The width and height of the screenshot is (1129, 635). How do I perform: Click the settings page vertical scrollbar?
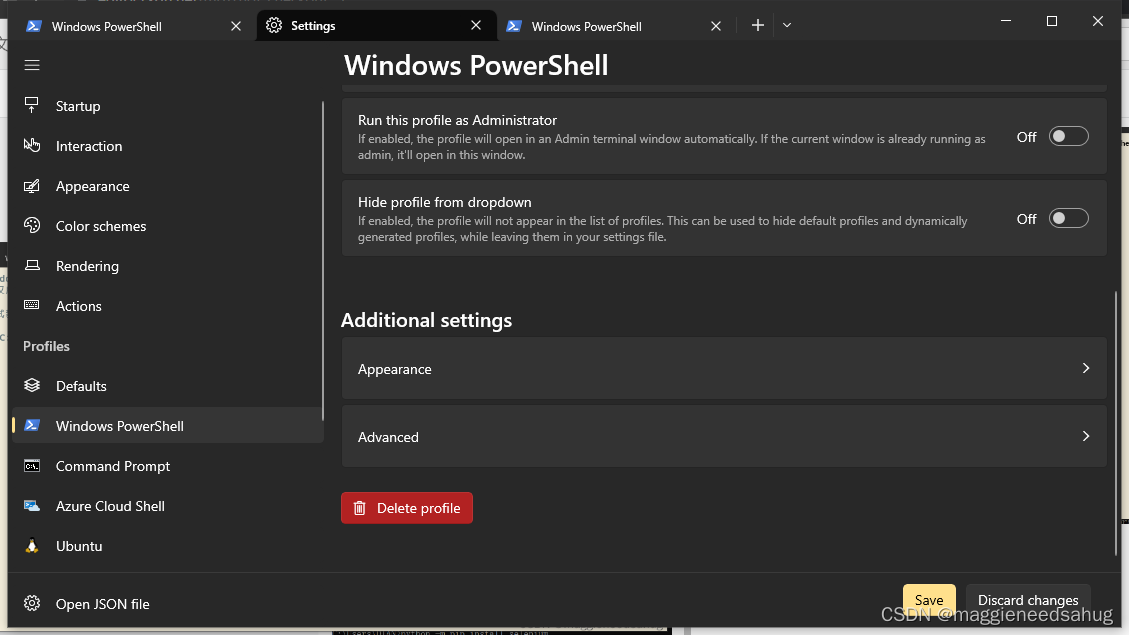coord(1116,423)
